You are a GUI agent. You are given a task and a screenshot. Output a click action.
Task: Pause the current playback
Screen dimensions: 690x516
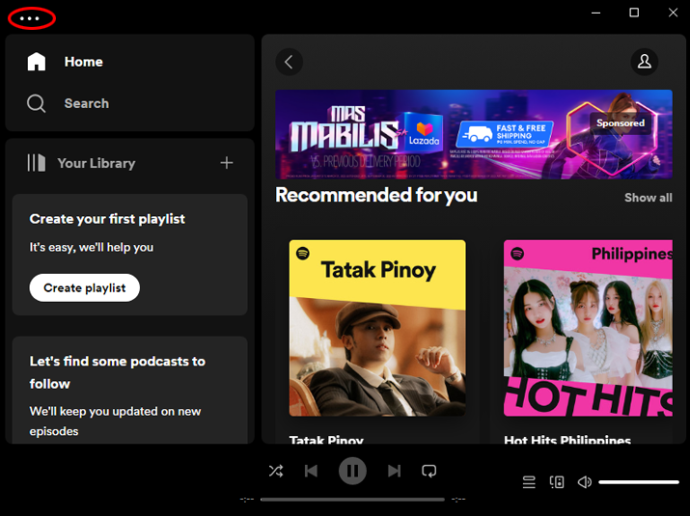(352, 471)
